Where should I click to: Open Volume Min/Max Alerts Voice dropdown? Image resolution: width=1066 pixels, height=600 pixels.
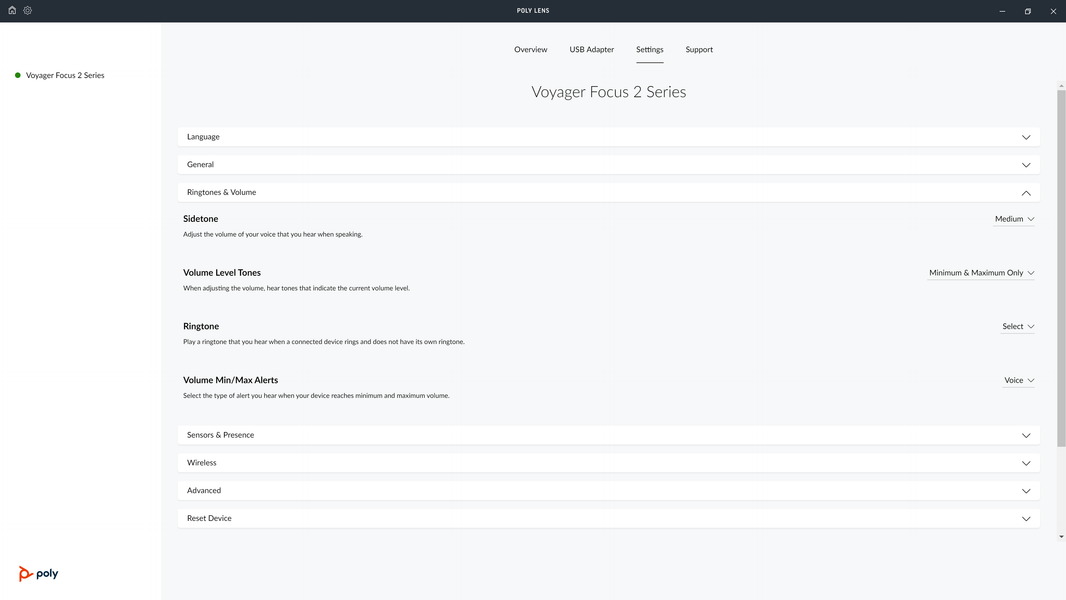pos(1019,381)
